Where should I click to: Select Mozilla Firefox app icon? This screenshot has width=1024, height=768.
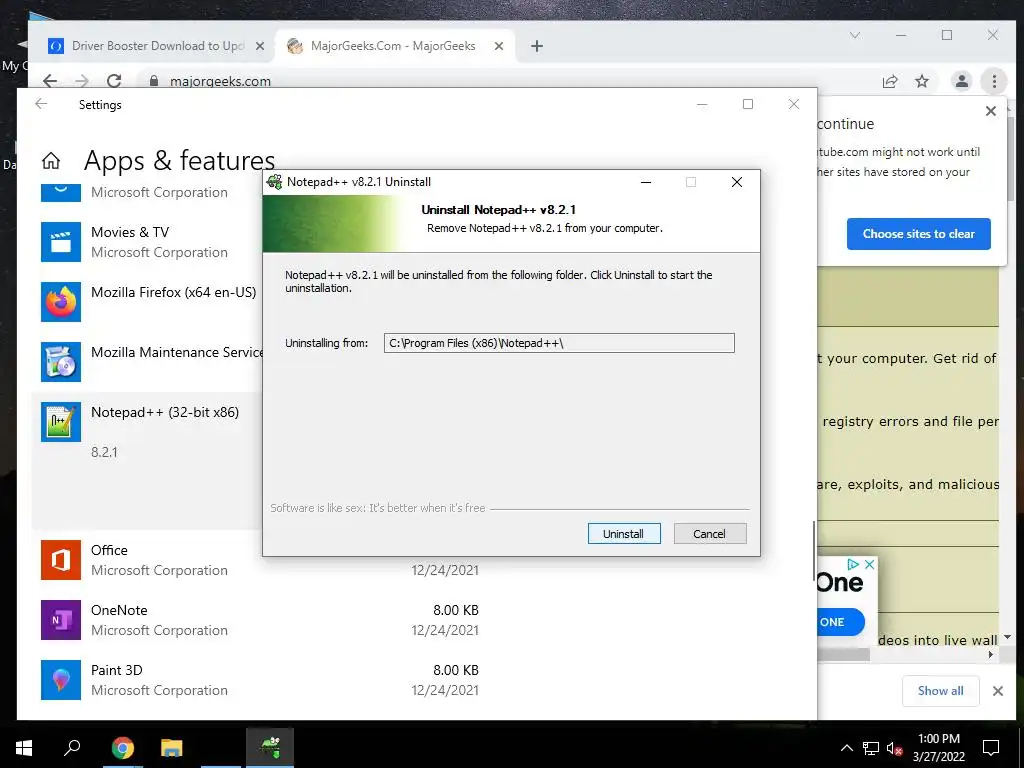[61, 302]
